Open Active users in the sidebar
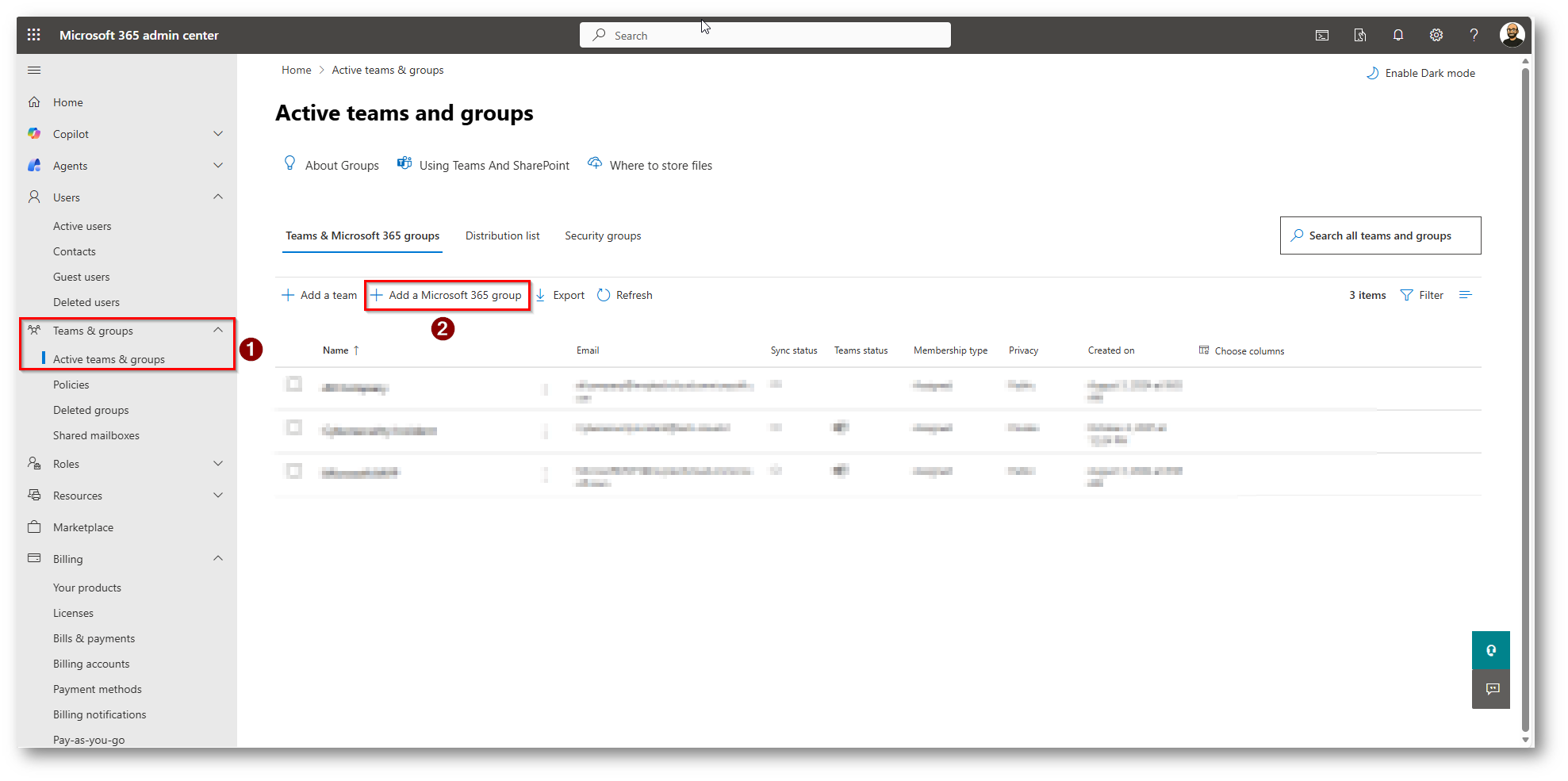1568x781 pixels. (x=82, y=226)
